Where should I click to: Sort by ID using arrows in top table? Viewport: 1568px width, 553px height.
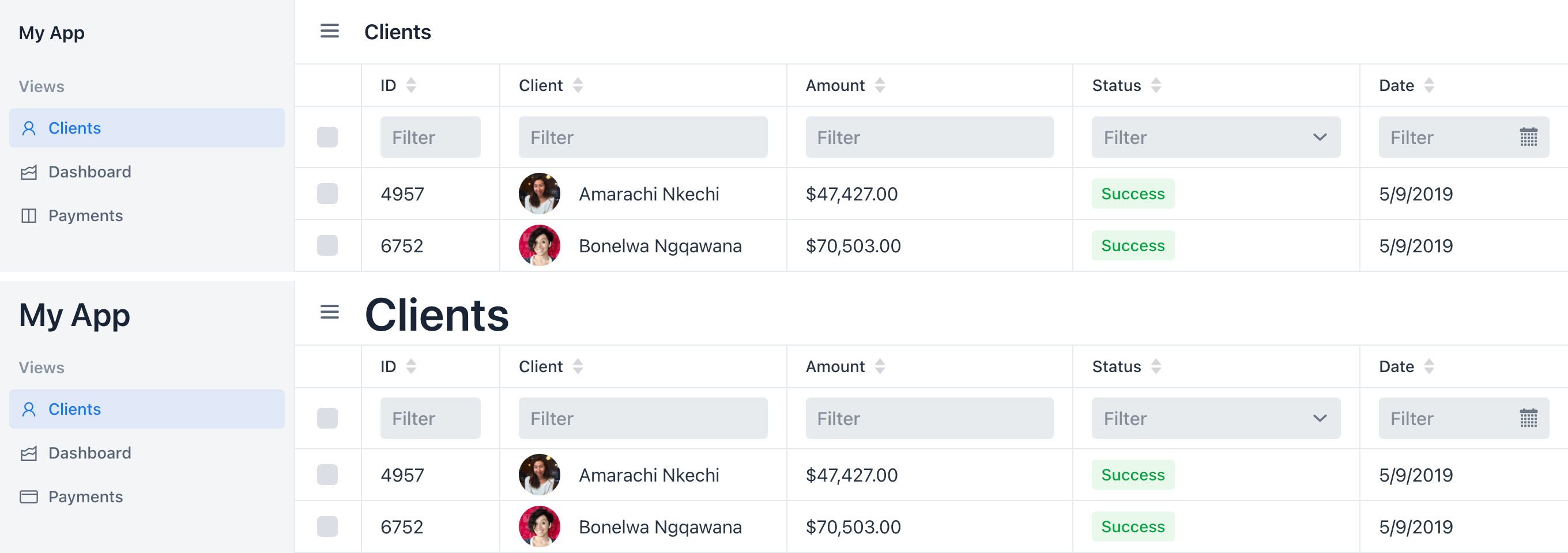click(412, 85)
